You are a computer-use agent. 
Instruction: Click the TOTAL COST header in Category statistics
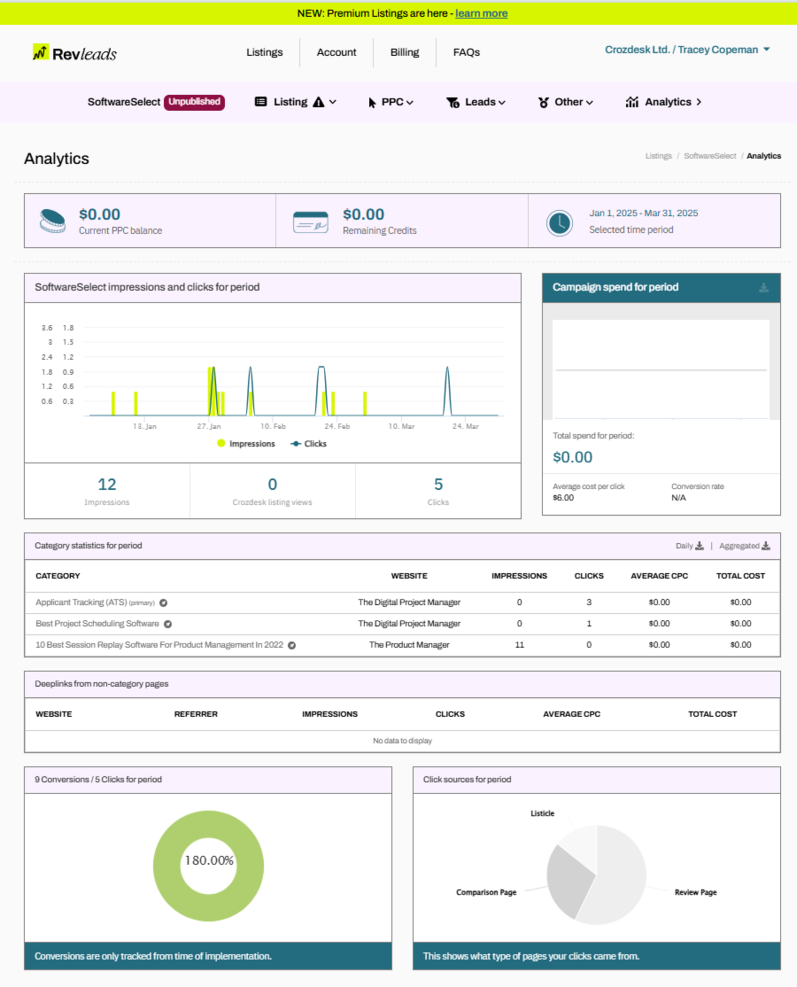coord(740,576)
